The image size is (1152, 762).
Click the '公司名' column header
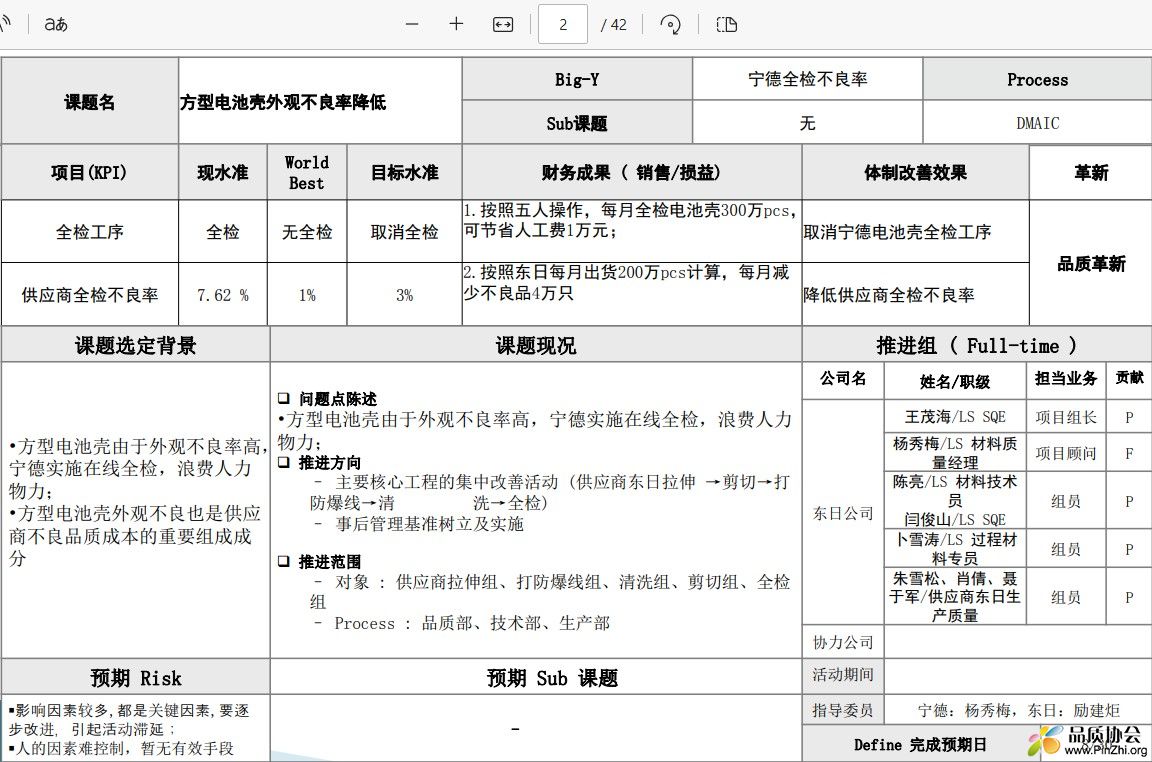[843, 379]
